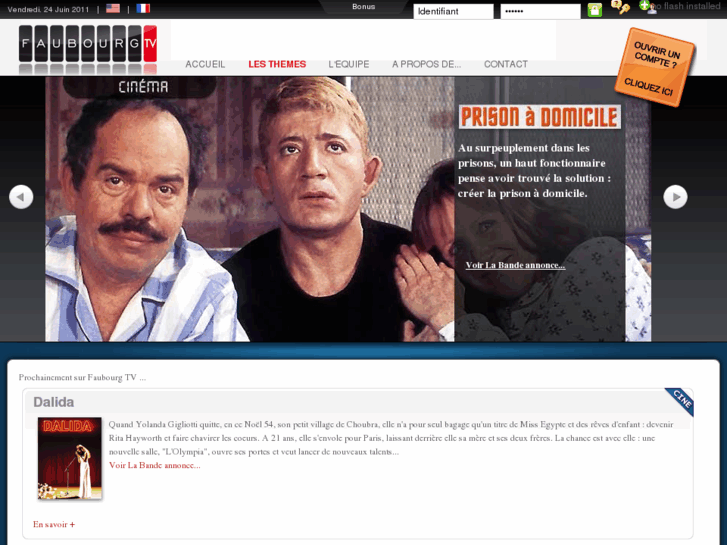Click the Dalida poster thumbnail

tap(70, 458)
